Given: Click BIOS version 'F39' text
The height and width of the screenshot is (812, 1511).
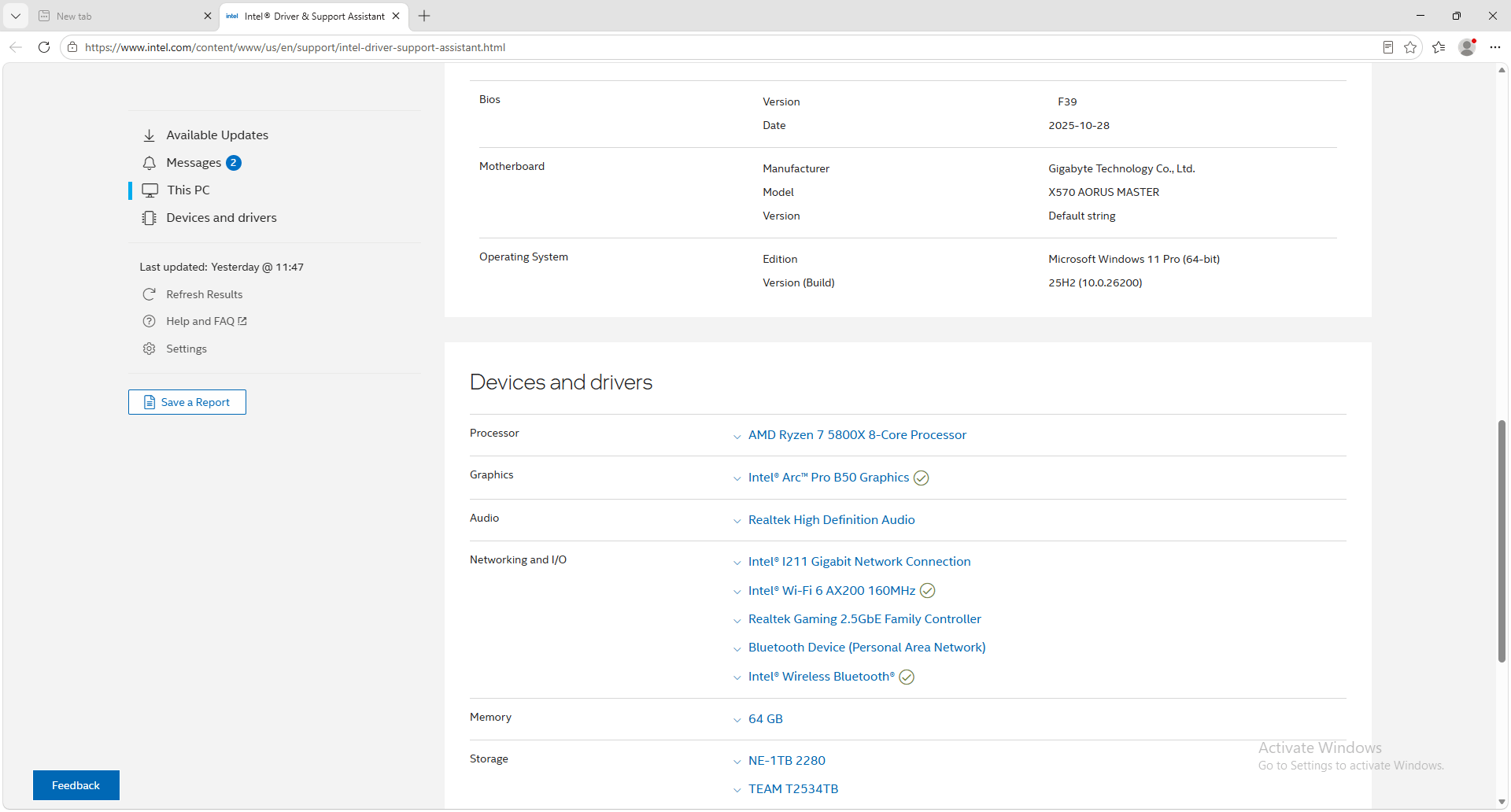Looking at the screenshot, I should pos(1067,101).
